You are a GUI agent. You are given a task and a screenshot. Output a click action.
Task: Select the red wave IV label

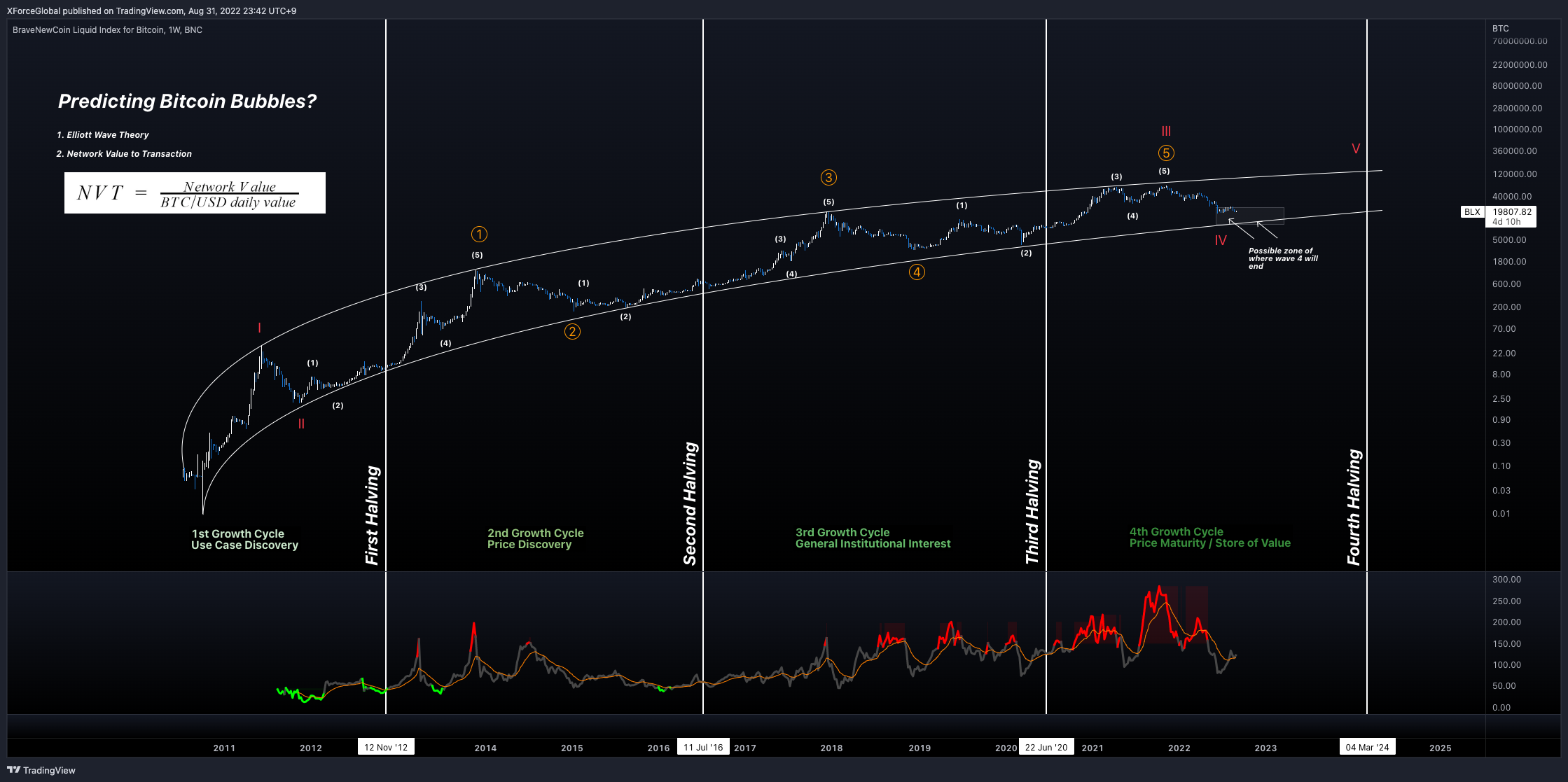pyautogui.click(x=1221, y=240)
